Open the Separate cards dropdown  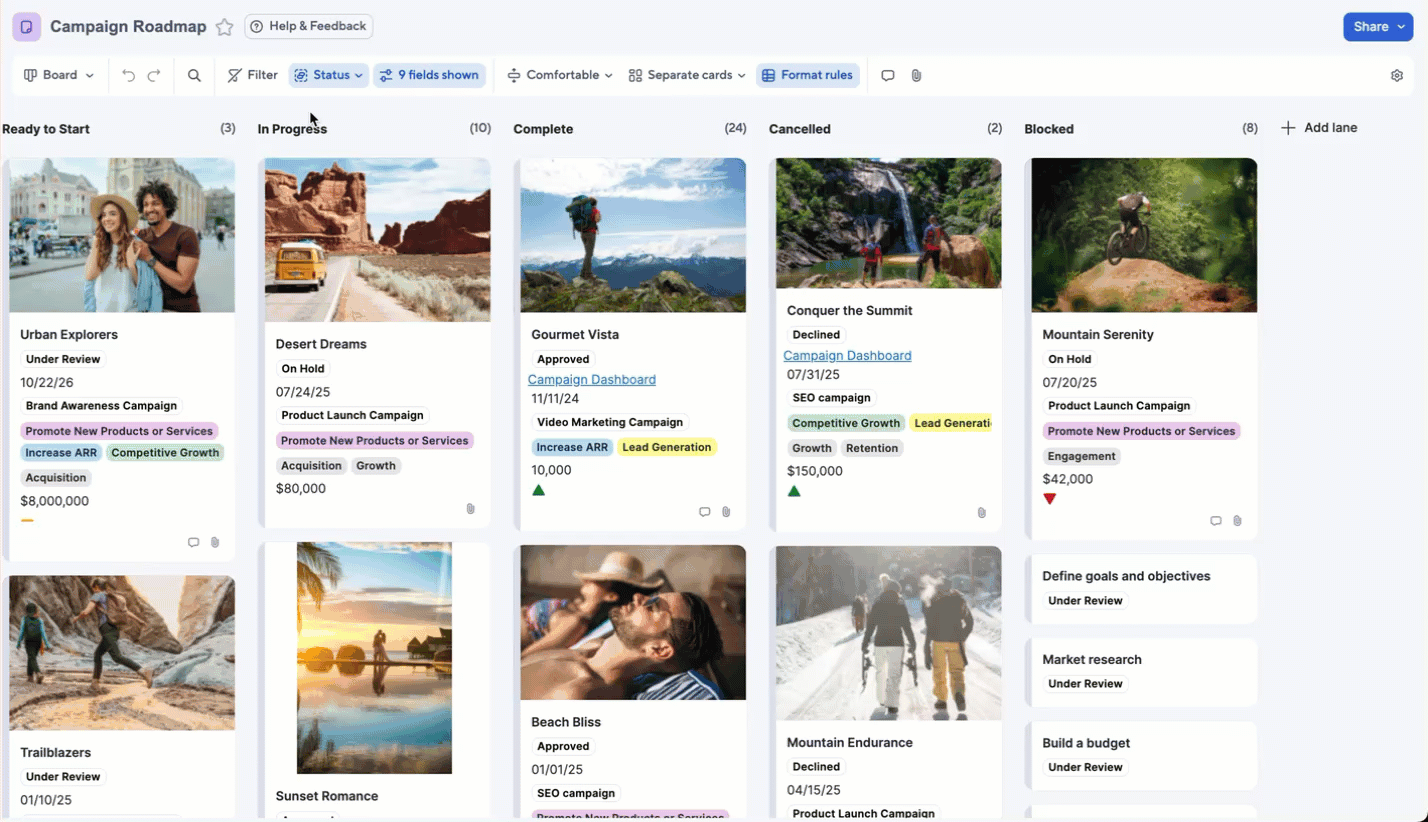686,75
